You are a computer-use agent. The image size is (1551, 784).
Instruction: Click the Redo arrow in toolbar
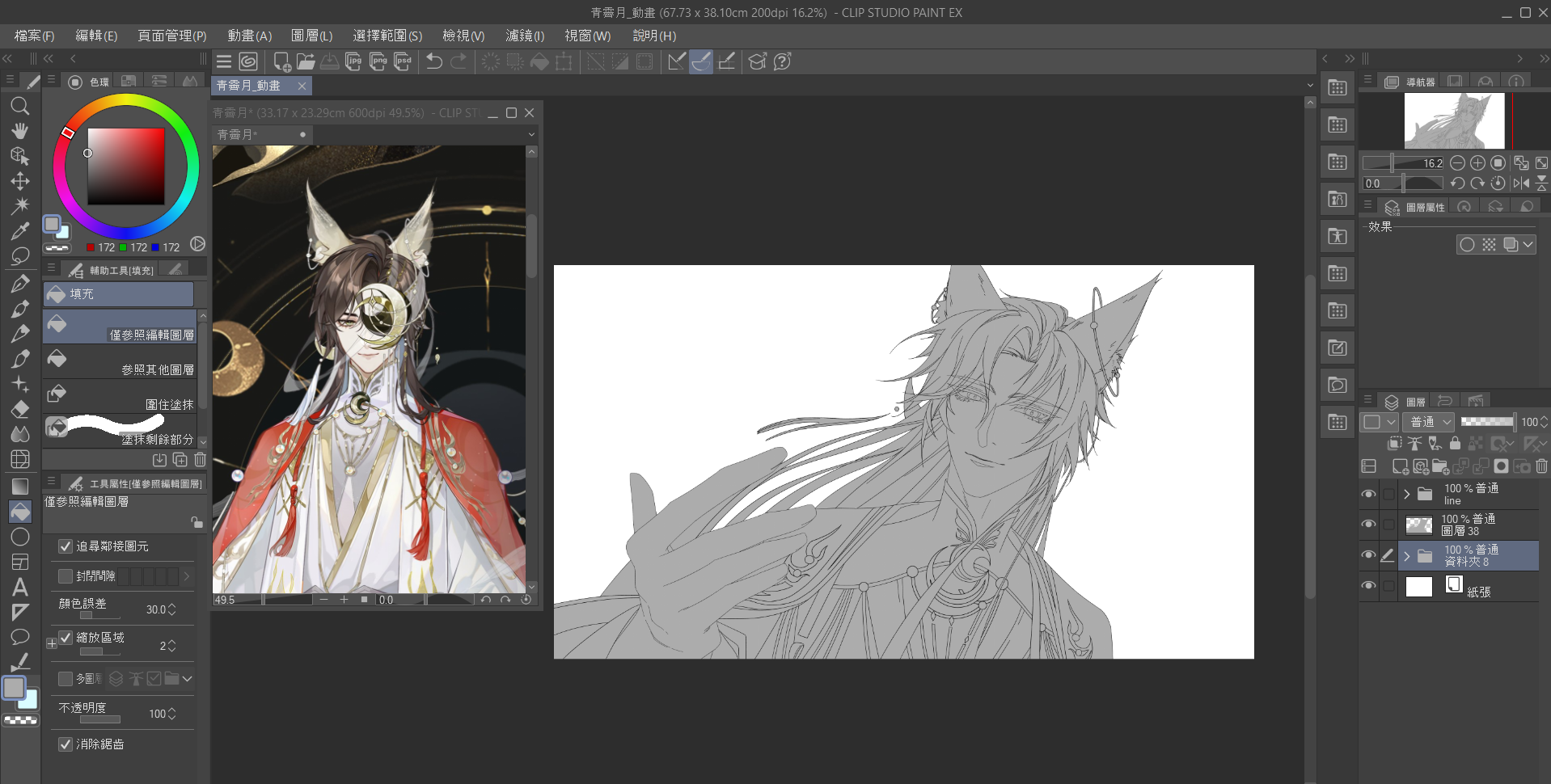459,61
